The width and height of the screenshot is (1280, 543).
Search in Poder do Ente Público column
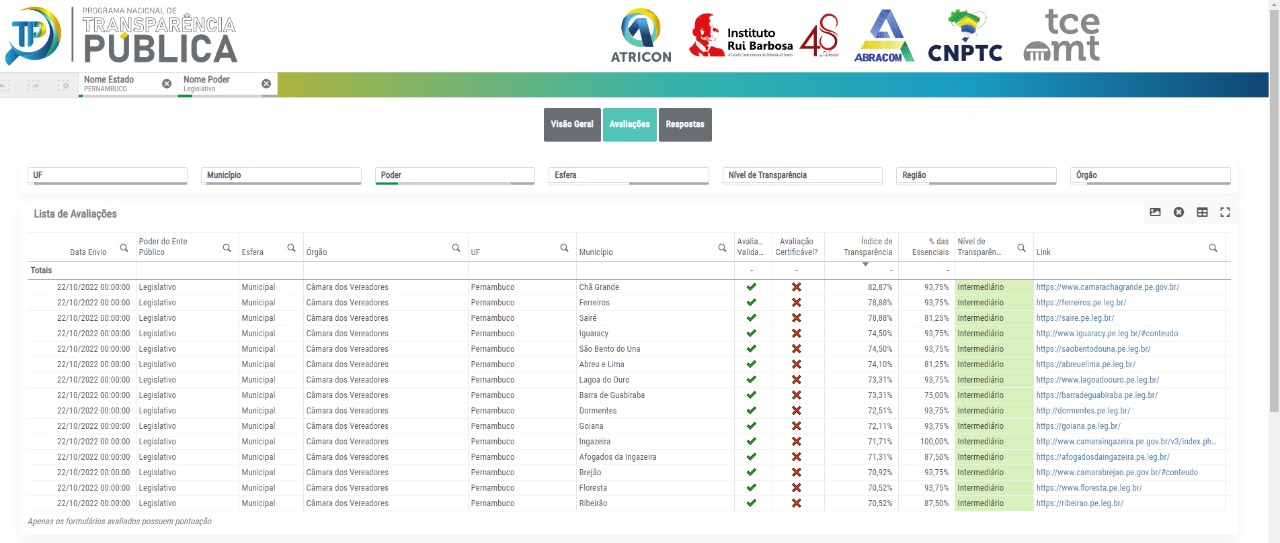227,247
